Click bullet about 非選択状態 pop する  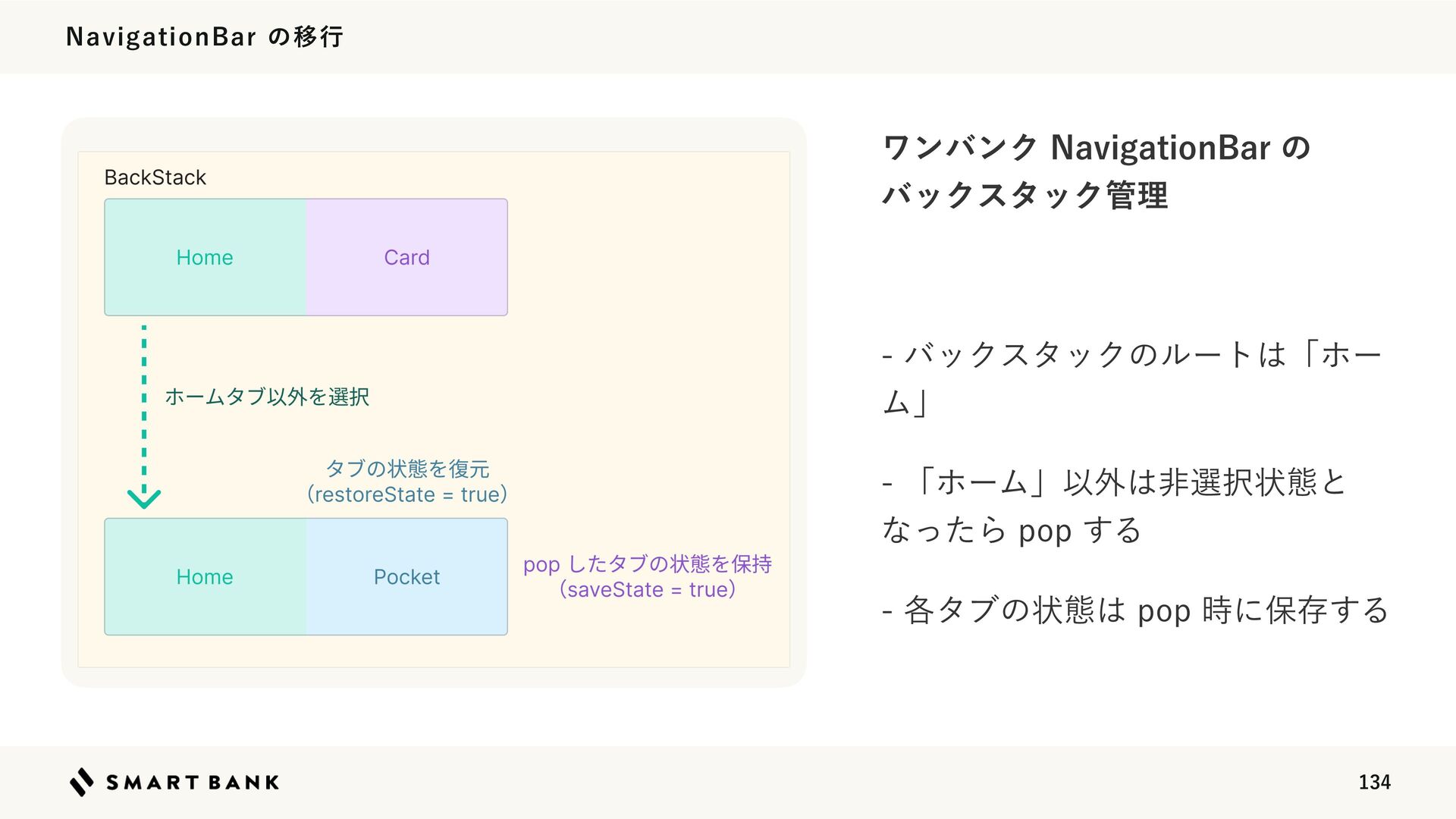click(1114, 506)
